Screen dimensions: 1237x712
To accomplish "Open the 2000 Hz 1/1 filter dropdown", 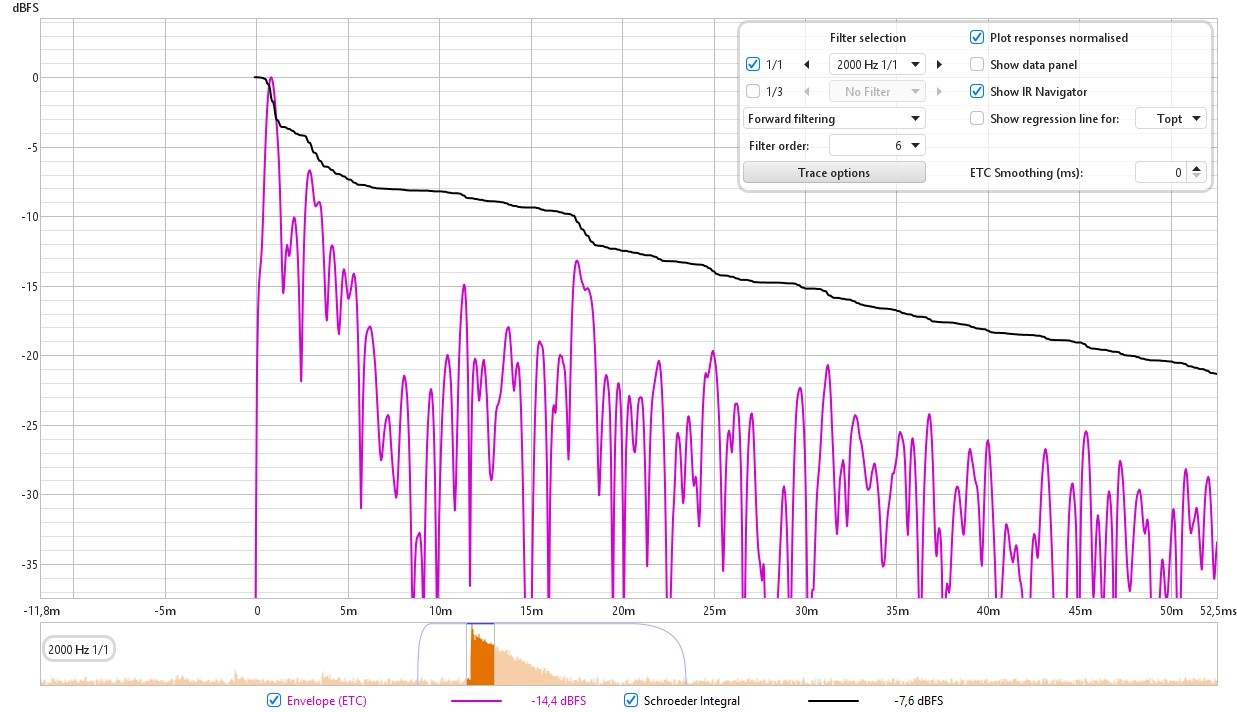I will click(877, 65).
